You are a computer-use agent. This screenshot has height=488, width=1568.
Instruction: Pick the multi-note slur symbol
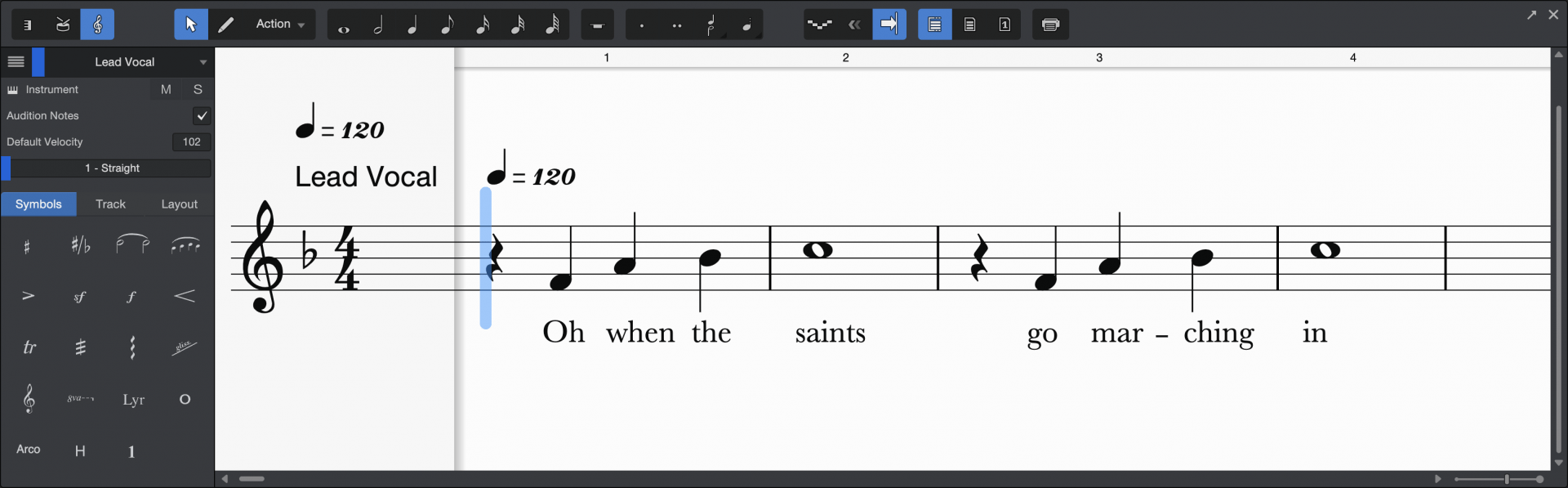(185, 244)
